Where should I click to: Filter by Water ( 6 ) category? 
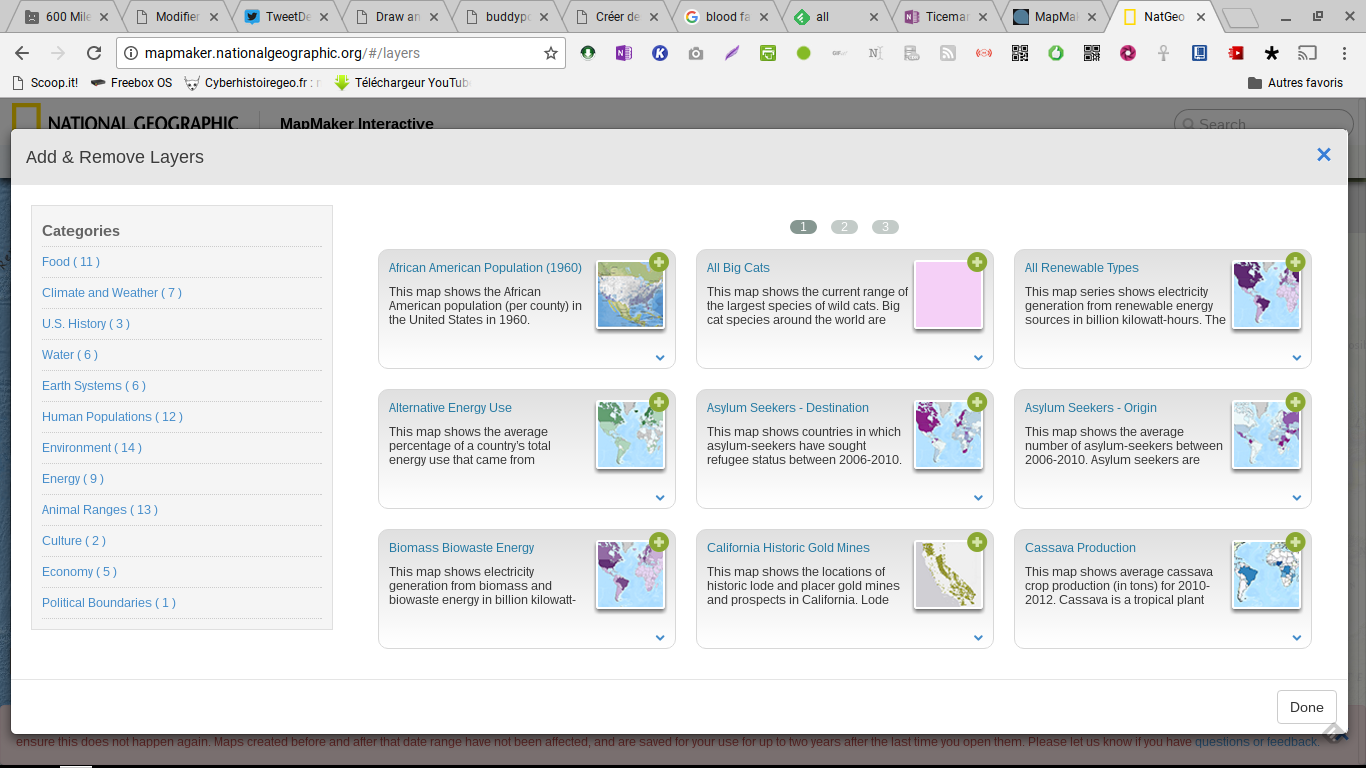(70, 355)
